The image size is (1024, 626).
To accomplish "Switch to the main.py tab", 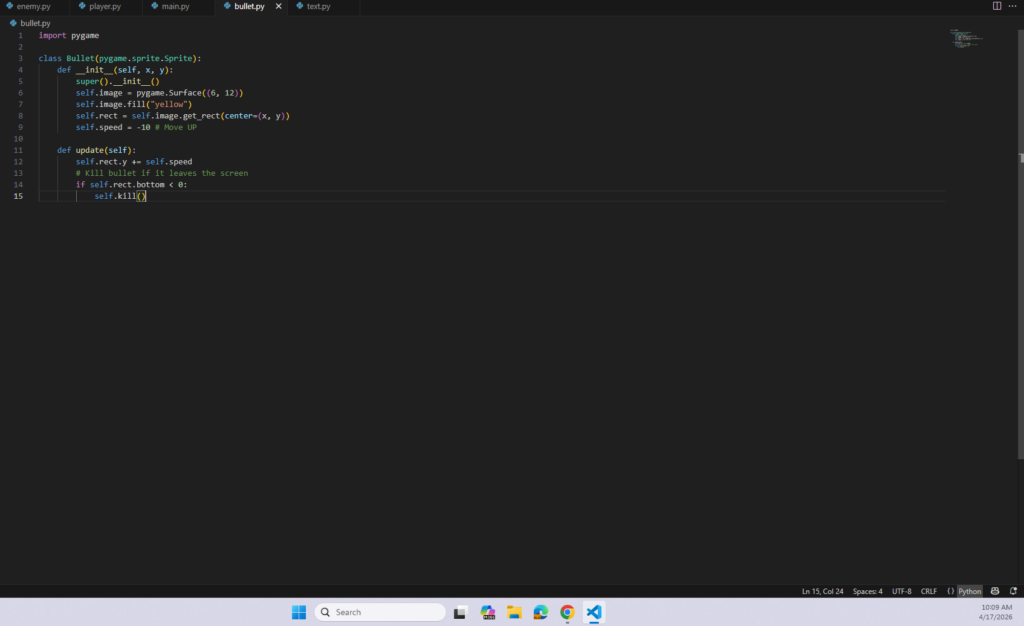I will [x=176, y=7].
